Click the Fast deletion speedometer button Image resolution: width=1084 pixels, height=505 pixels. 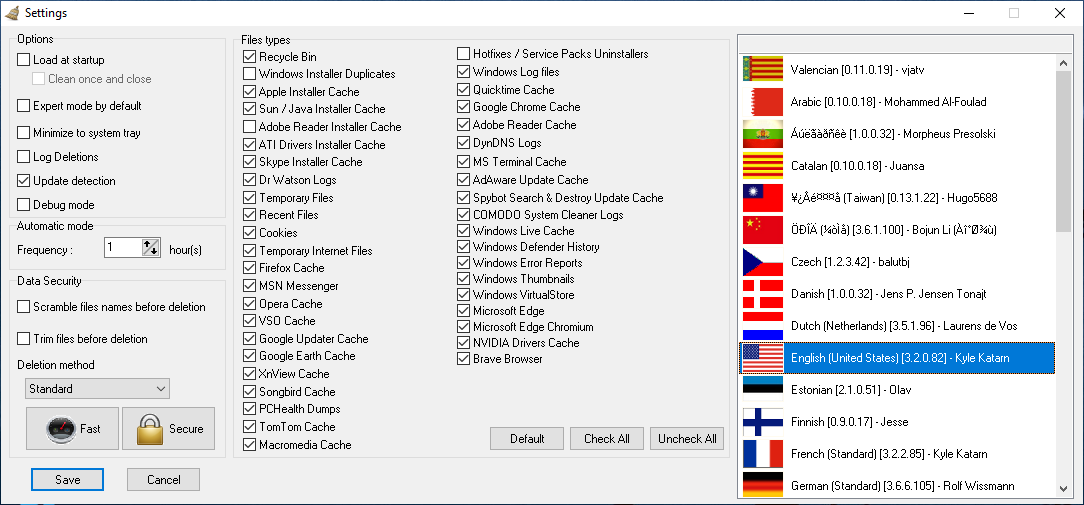tap(73, 428)
